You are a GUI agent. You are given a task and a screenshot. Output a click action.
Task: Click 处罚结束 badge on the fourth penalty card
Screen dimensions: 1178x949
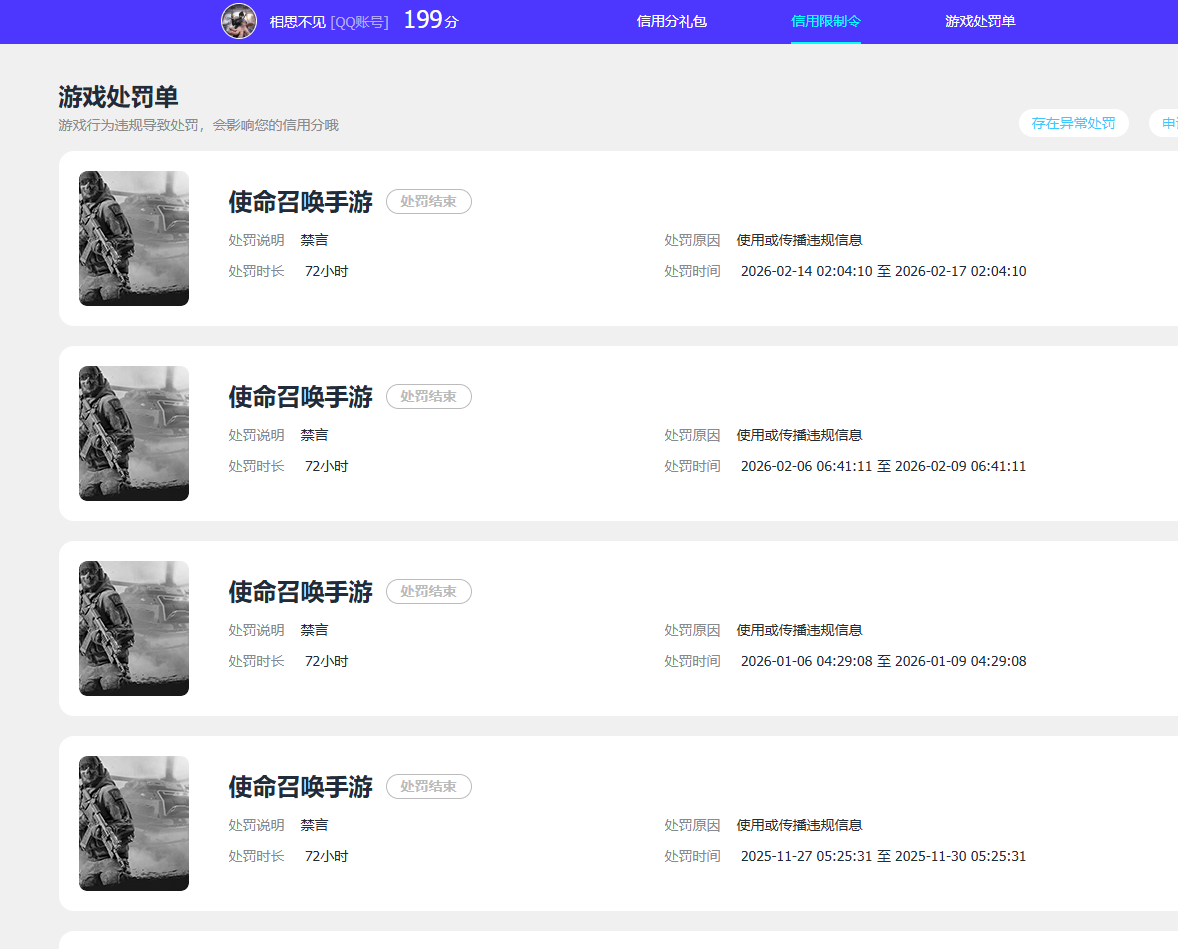point(429,787)
